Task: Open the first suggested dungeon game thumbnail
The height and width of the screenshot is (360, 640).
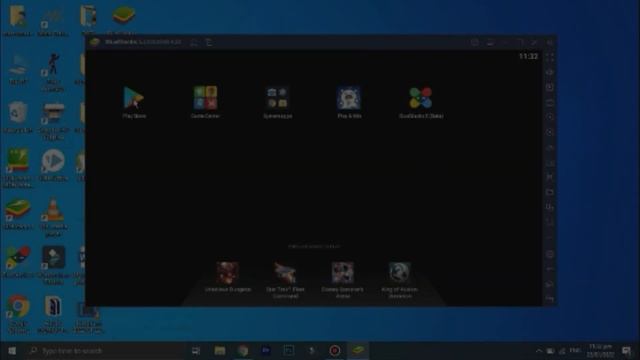Action: (x=228, y=273)
